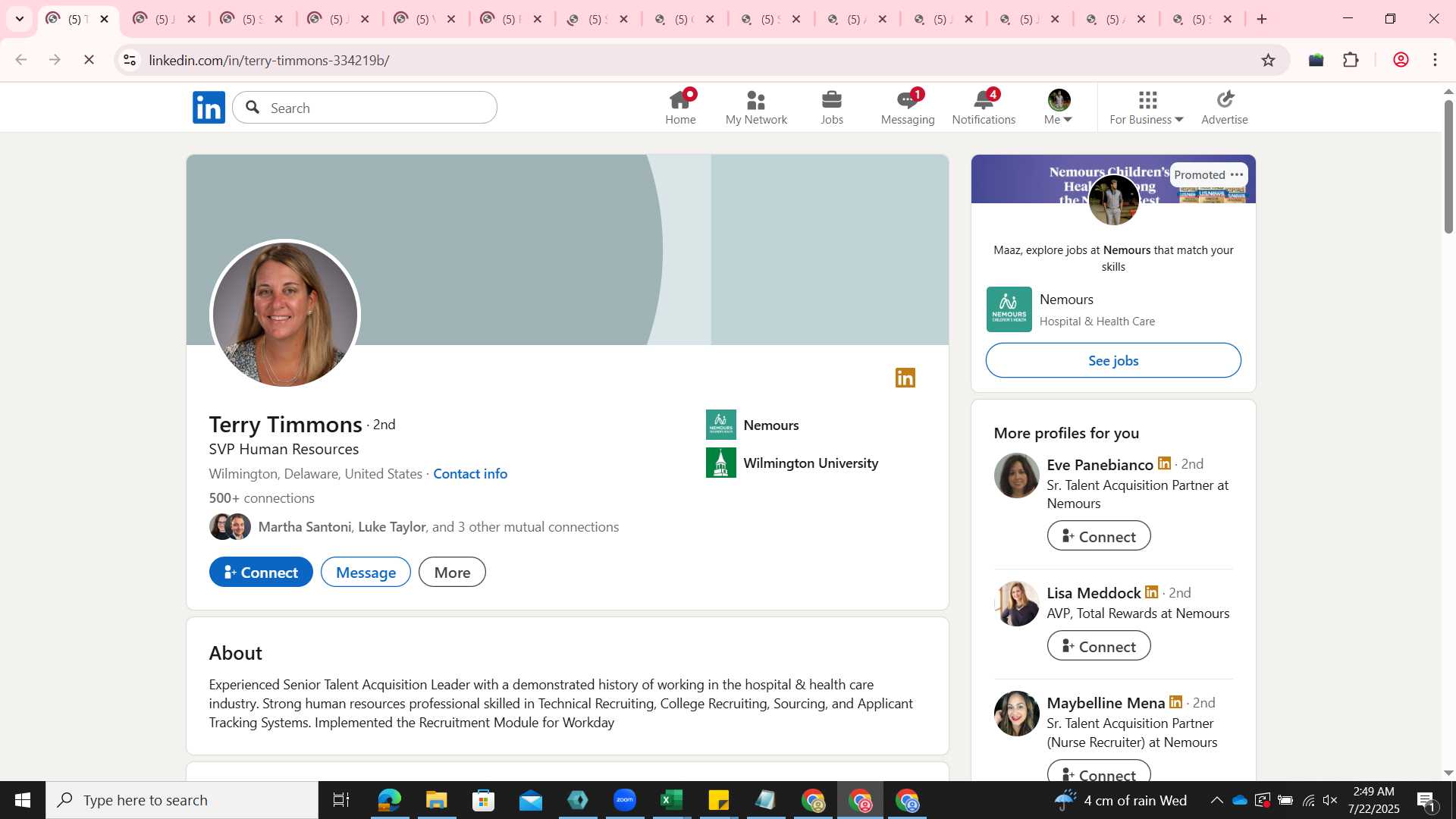
Task: Open Chrome three-dot menu
Action: [1435, 60]
